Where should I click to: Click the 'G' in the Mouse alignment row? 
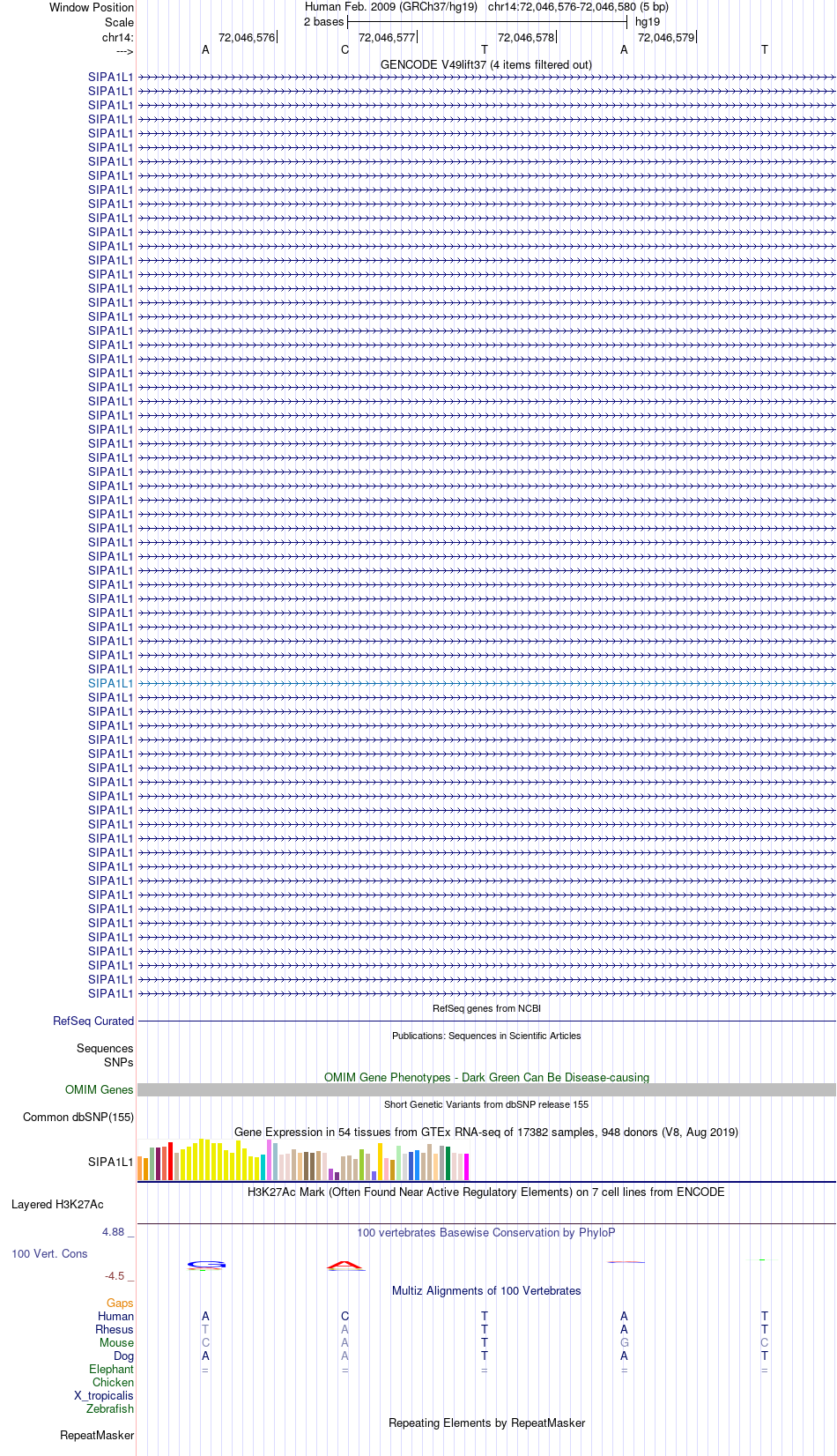(625, 1342)
